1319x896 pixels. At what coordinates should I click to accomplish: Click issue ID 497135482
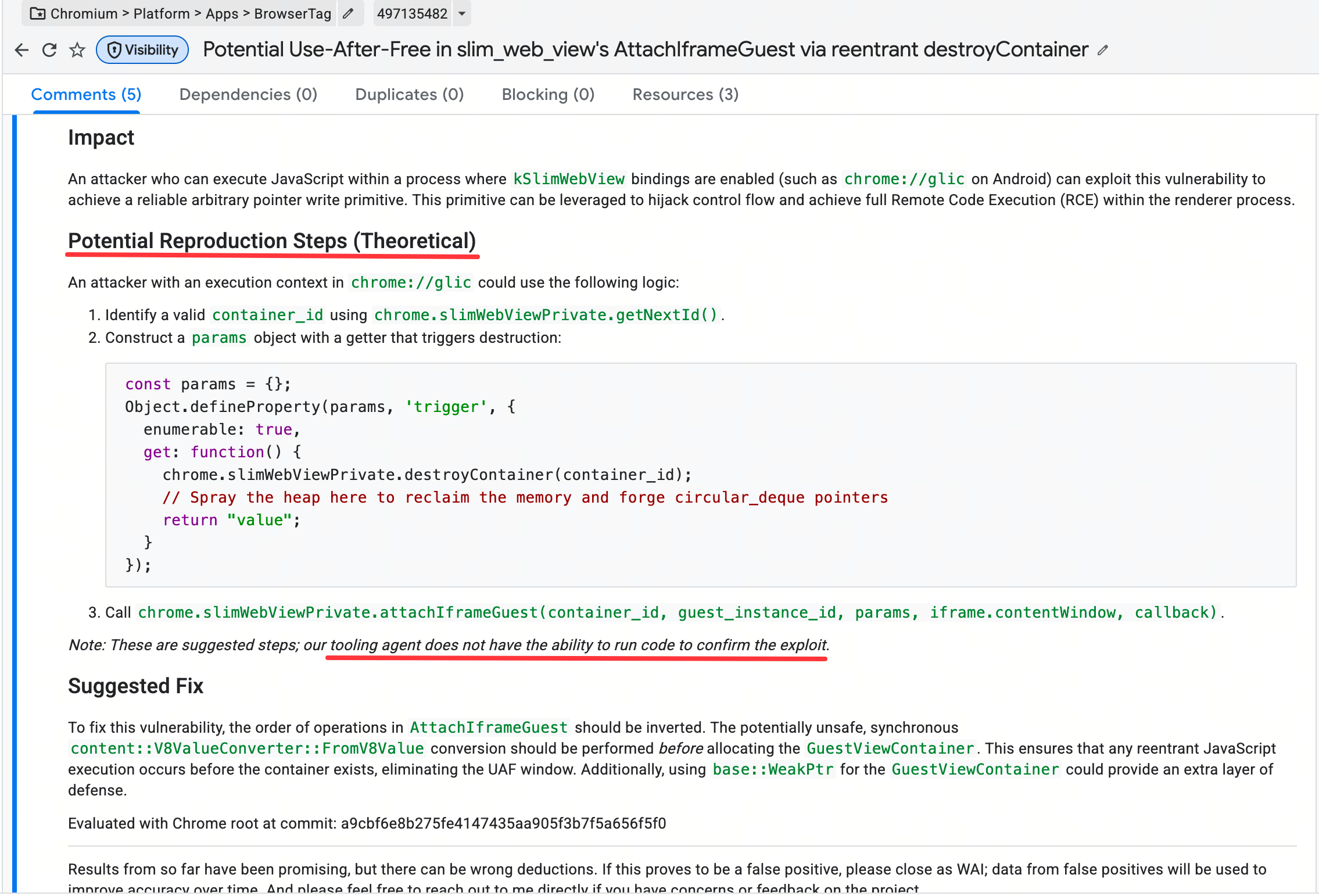pyautogui.click(x=412, y=13)
